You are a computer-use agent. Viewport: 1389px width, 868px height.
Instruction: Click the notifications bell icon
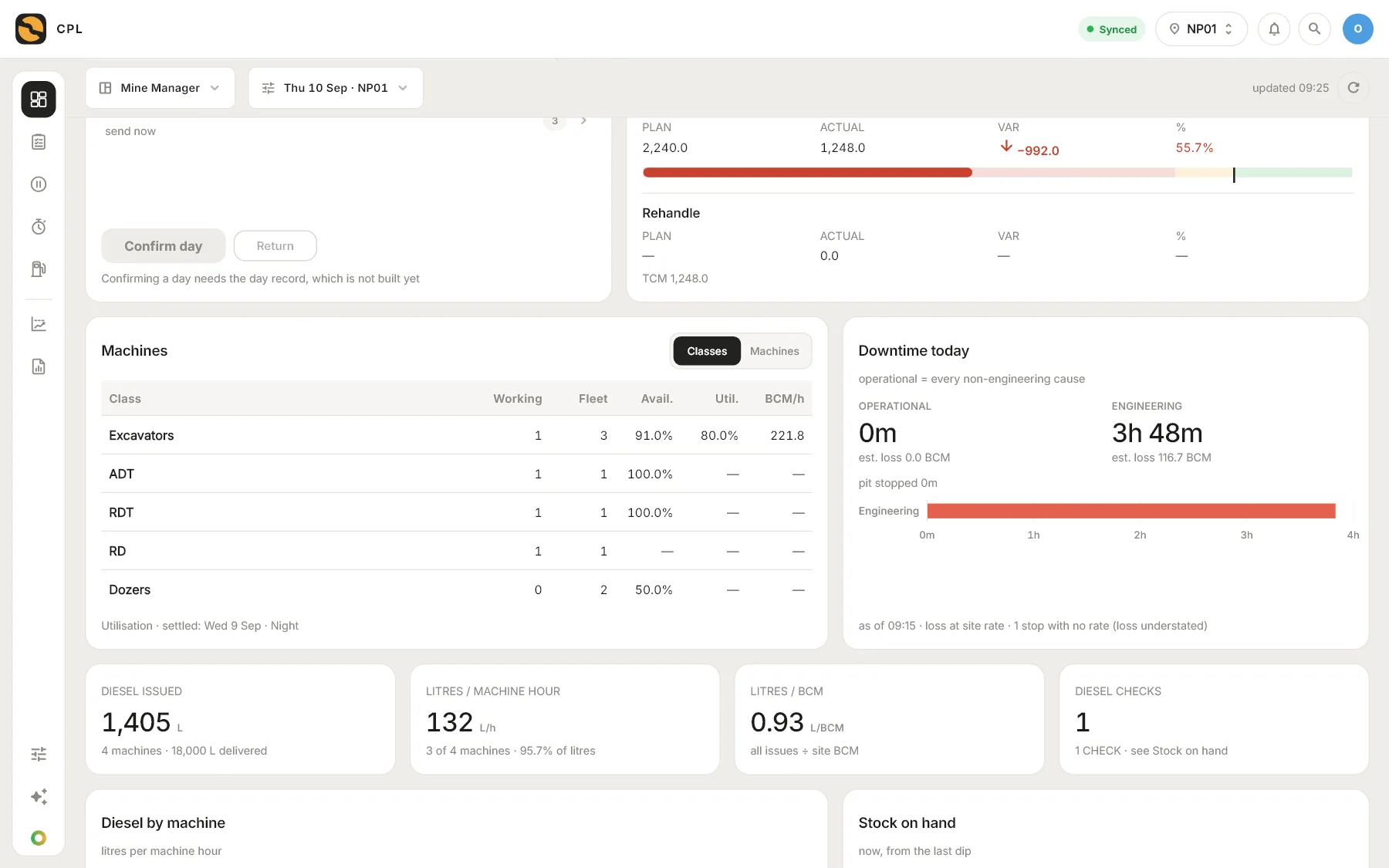click(1274, 29)
